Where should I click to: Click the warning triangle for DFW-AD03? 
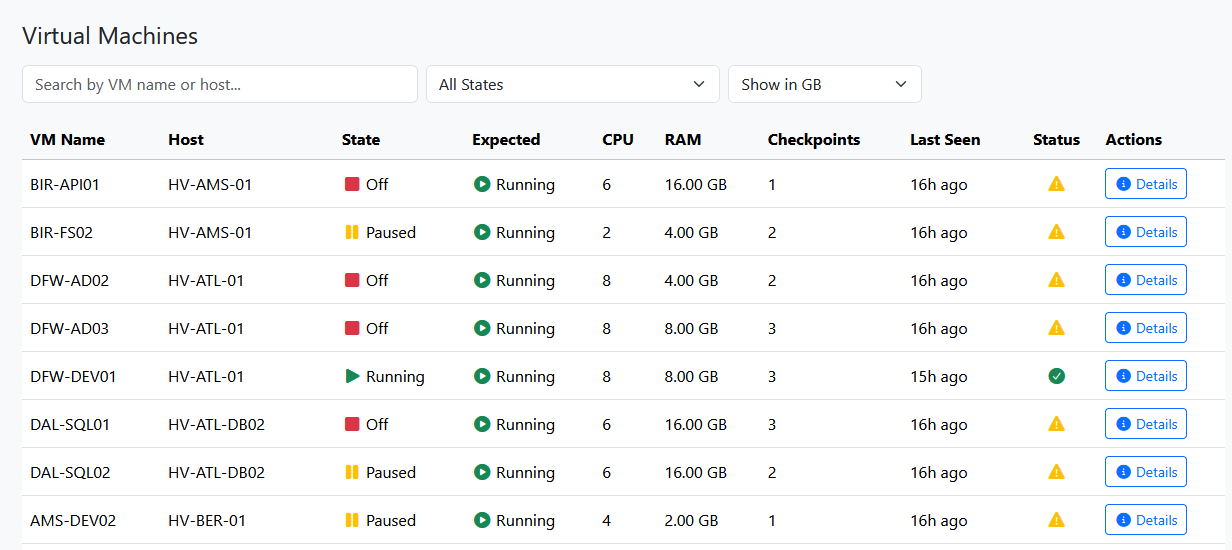click(1056, 328)
